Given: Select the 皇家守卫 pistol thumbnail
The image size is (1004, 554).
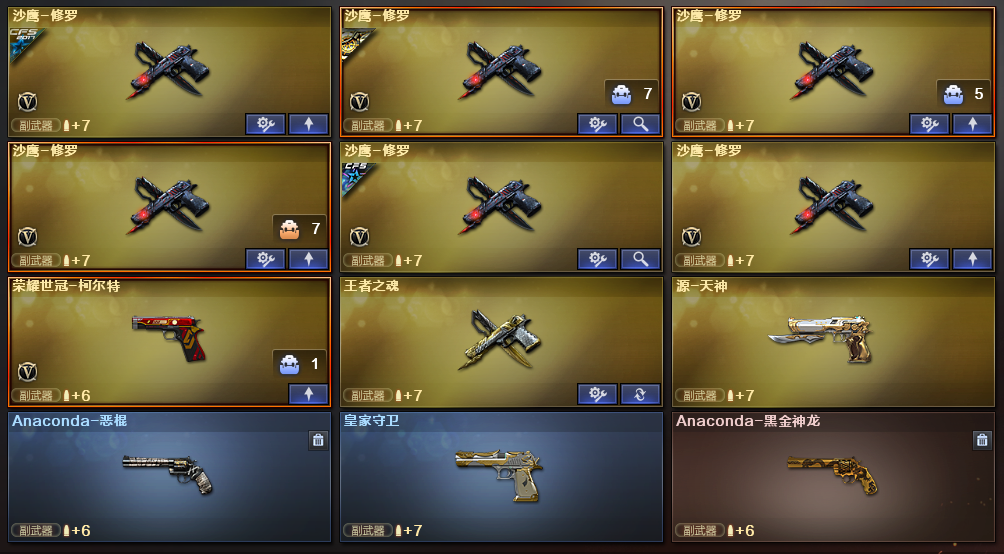Looking at the screenshot, I should (x=499, y=473).
